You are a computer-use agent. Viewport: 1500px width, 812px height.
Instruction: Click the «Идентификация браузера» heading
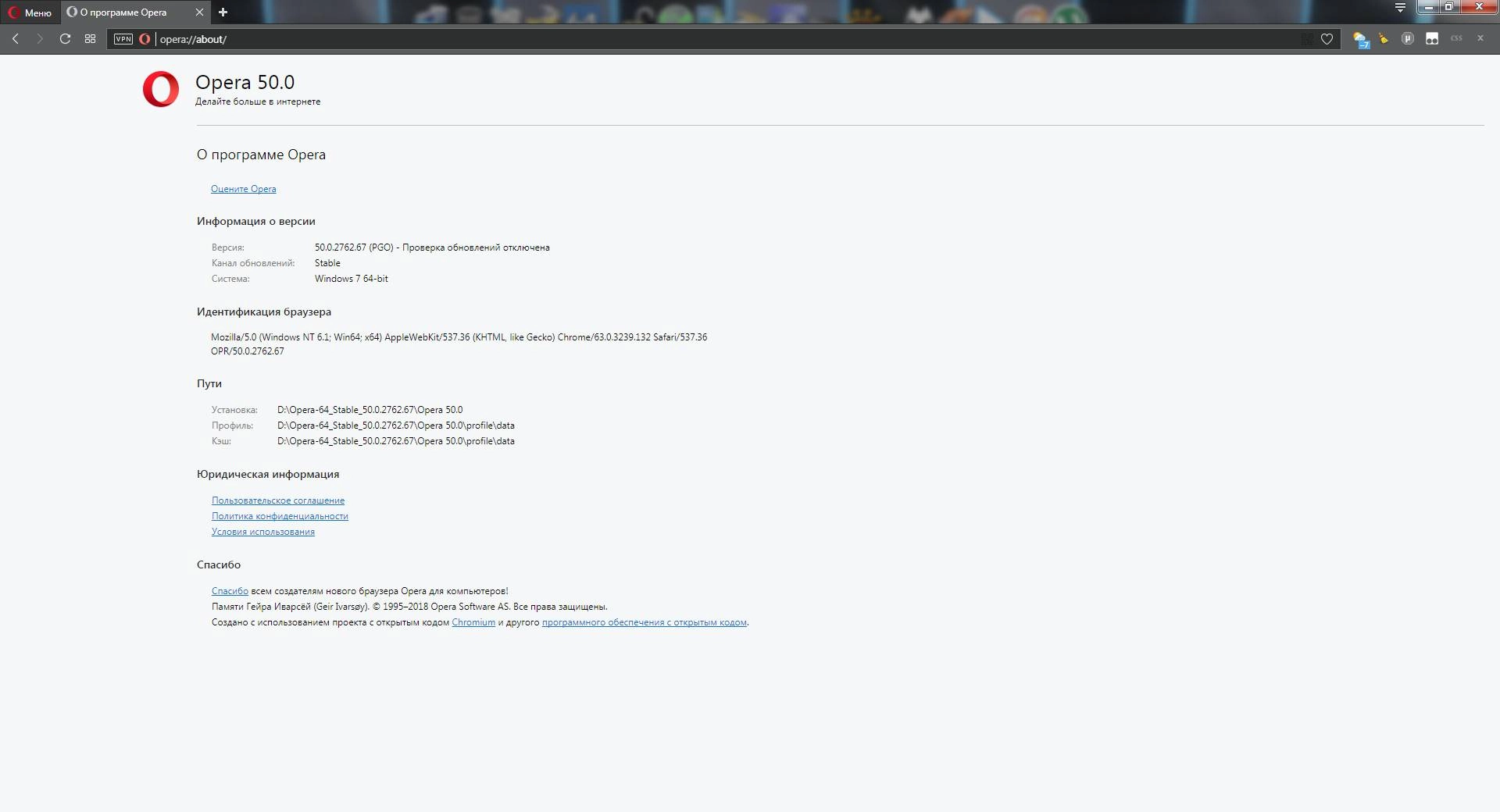click(x=264, y=312)
